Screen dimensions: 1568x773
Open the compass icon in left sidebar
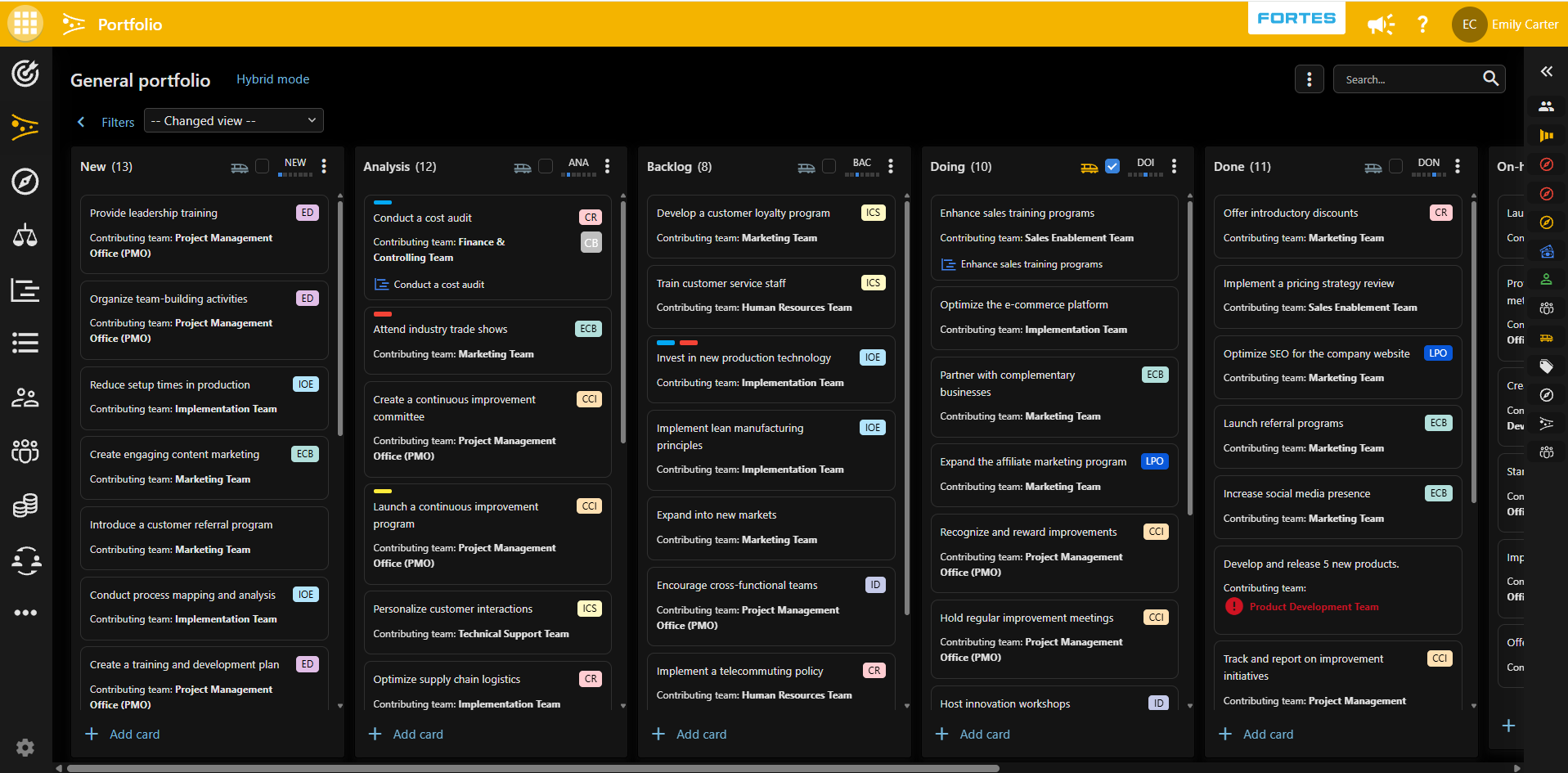pos(25,181)
